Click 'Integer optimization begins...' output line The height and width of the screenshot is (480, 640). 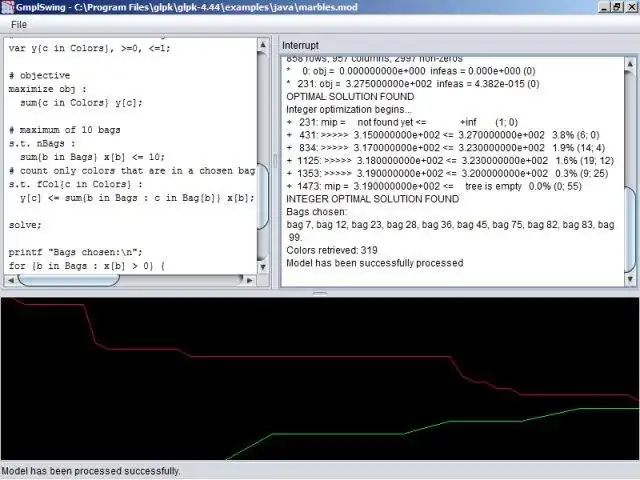[x=349, y=109]
